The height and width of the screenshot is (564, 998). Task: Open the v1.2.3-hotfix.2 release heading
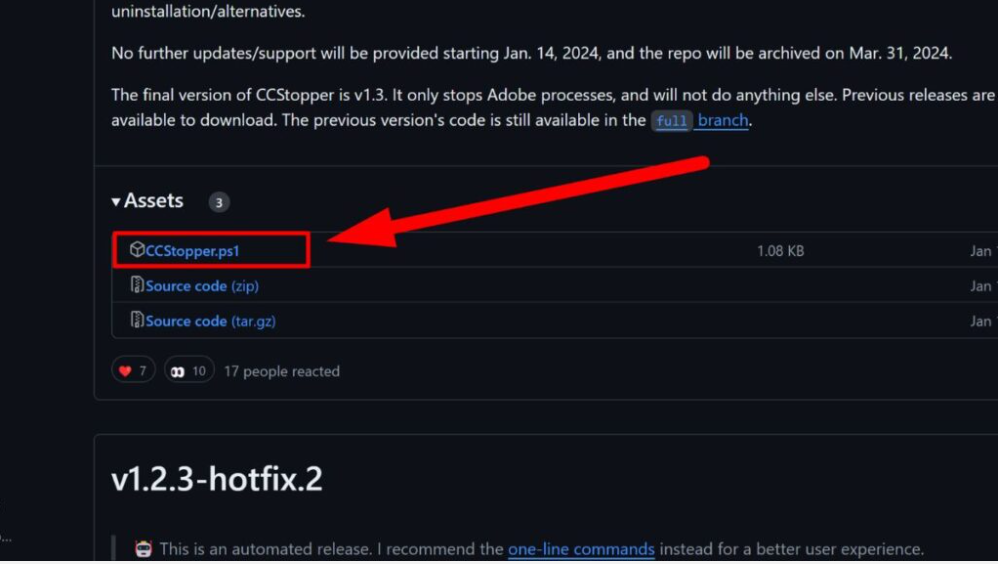click(x=216, y=479)
